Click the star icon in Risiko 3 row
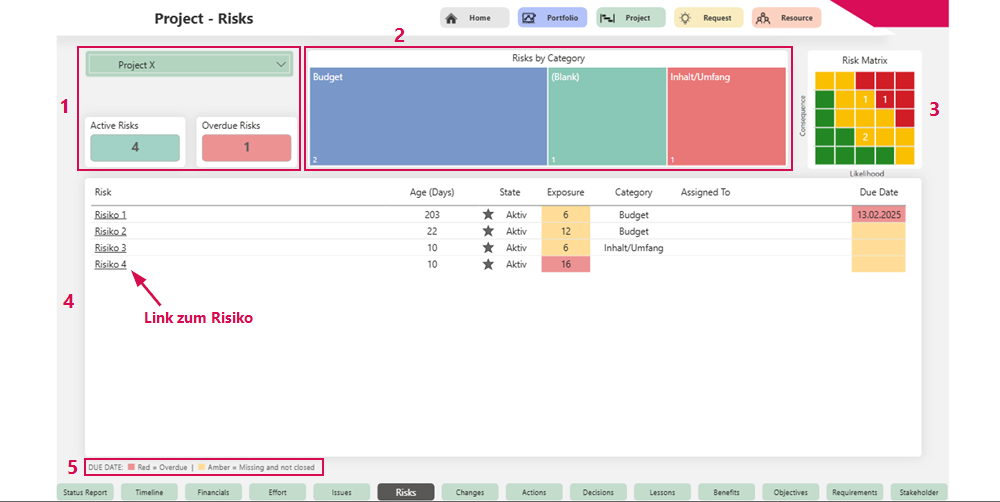This screenshot has width=1000, height=502. pos(488,248)
